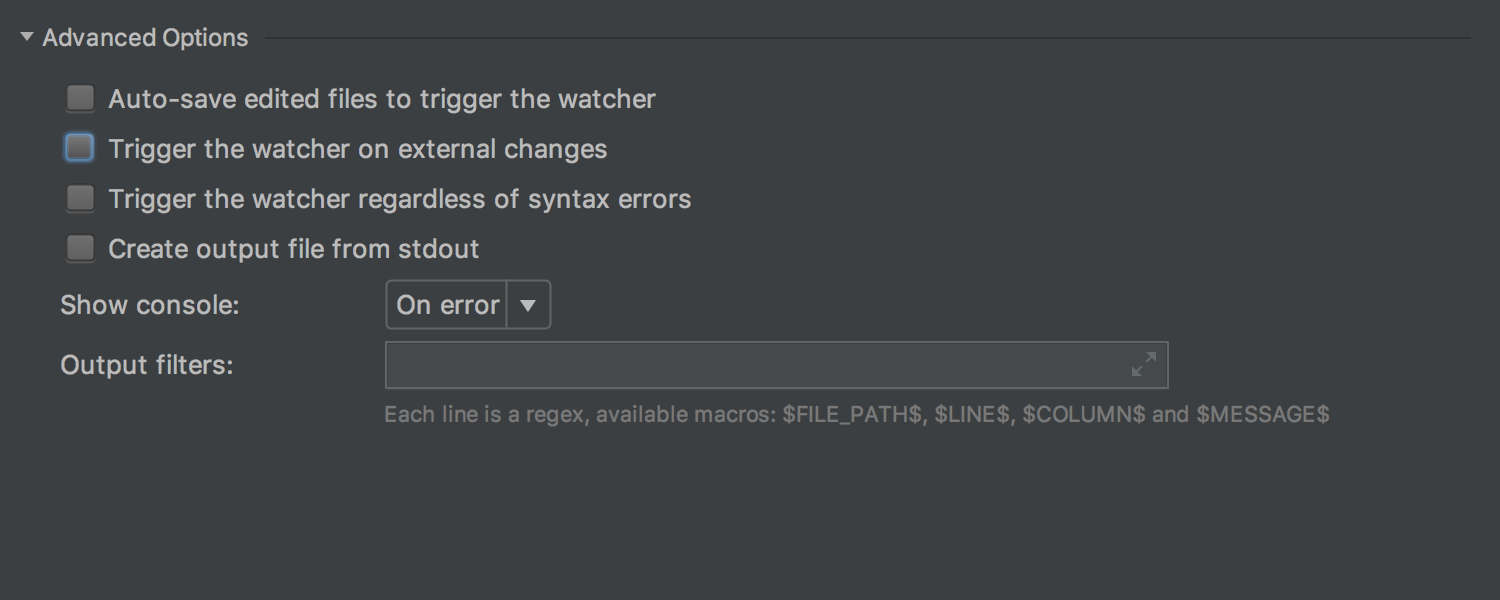
Task: Click 'Trigger the watcher regardless of syntax errors' label
Action: (x=400, y=199)
